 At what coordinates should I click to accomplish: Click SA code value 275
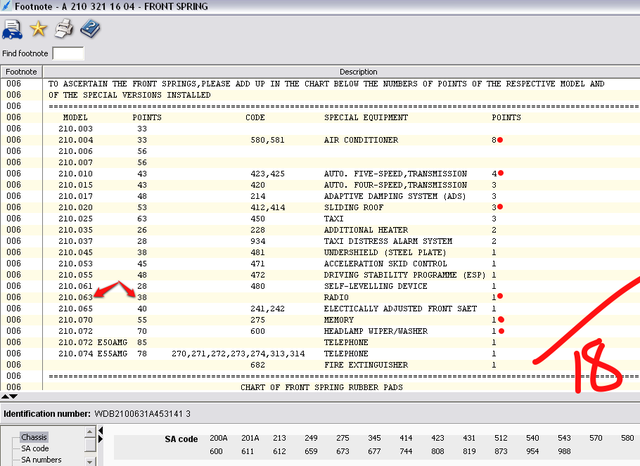pos(342,438)
